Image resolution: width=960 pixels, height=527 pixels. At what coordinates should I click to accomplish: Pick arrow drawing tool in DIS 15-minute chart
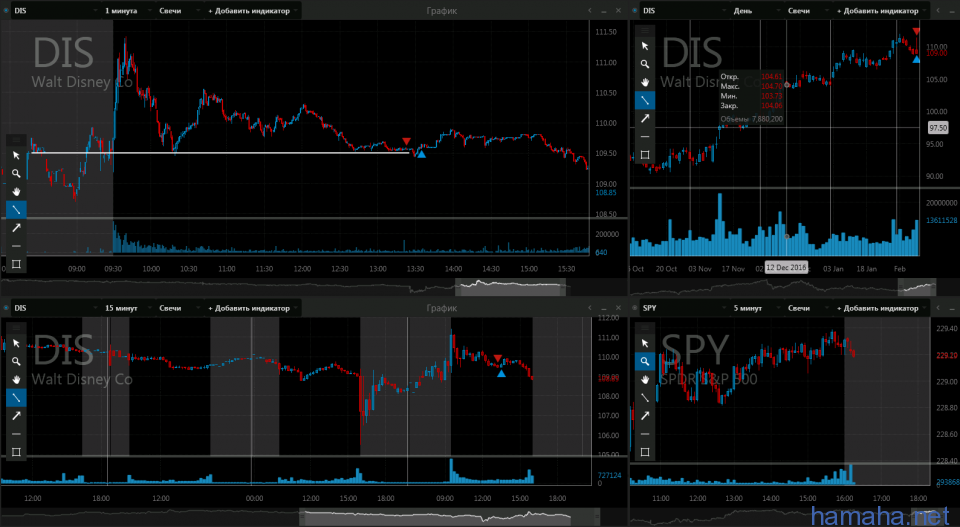coord(17,416)
